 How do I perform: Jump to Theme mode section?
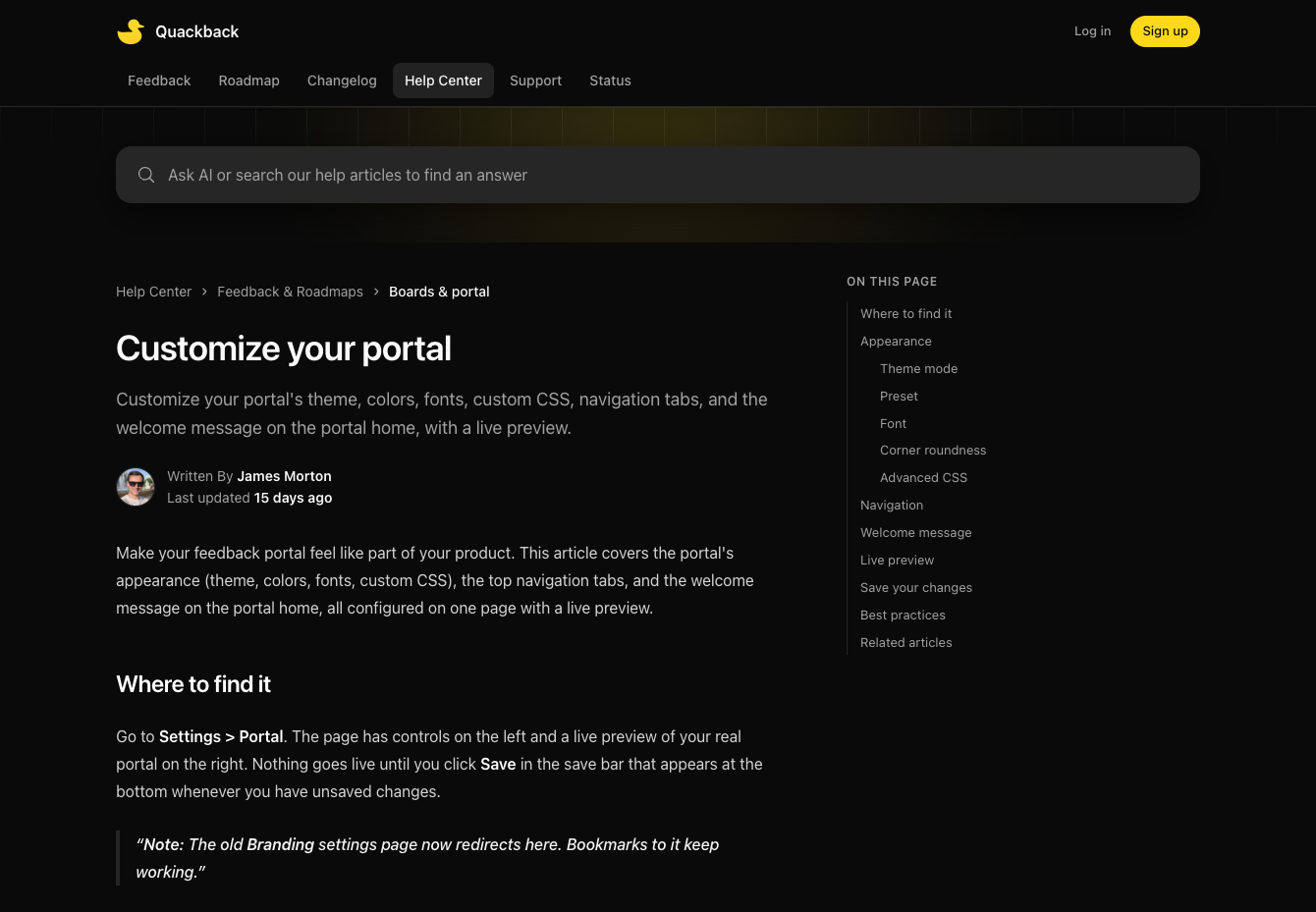(x=918, y=369)
